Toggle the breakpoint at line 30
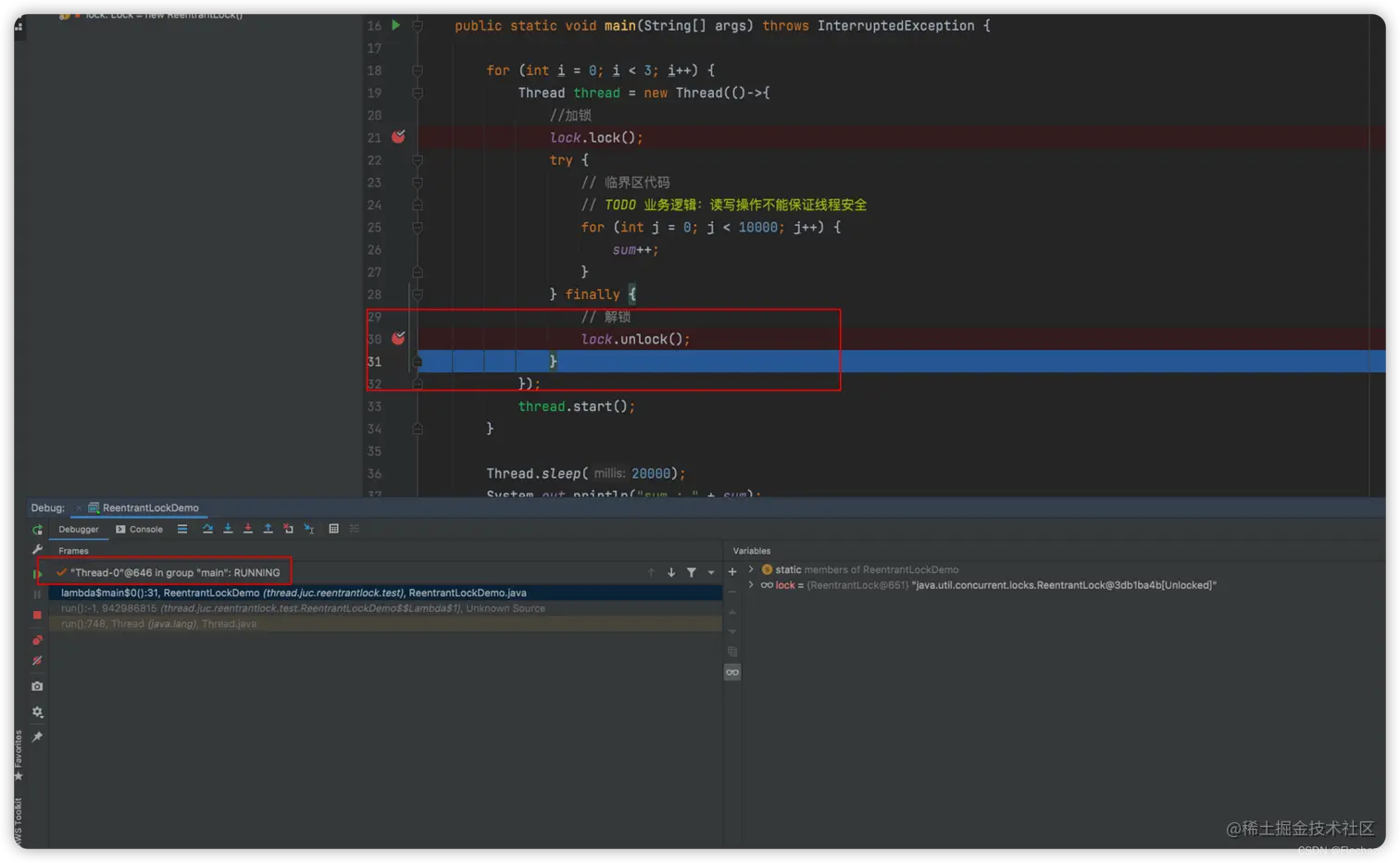This screenshot has width=1400, height=863. 398,339
